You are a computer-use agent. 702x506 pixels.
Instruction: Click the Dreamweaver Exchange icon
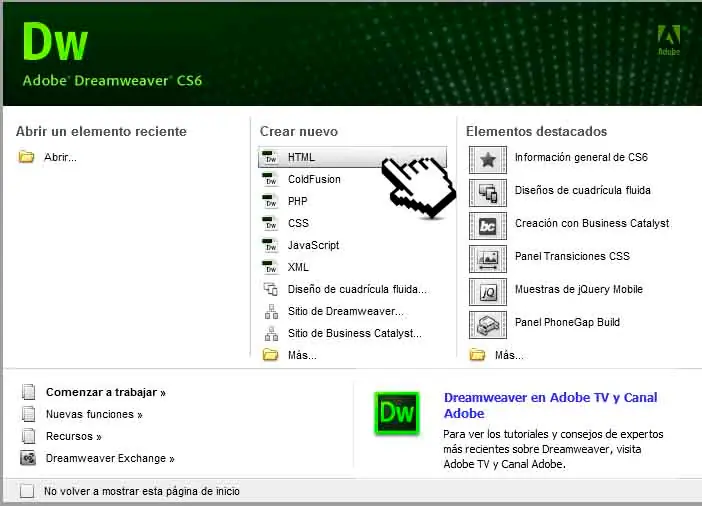(x=28, y=458)
